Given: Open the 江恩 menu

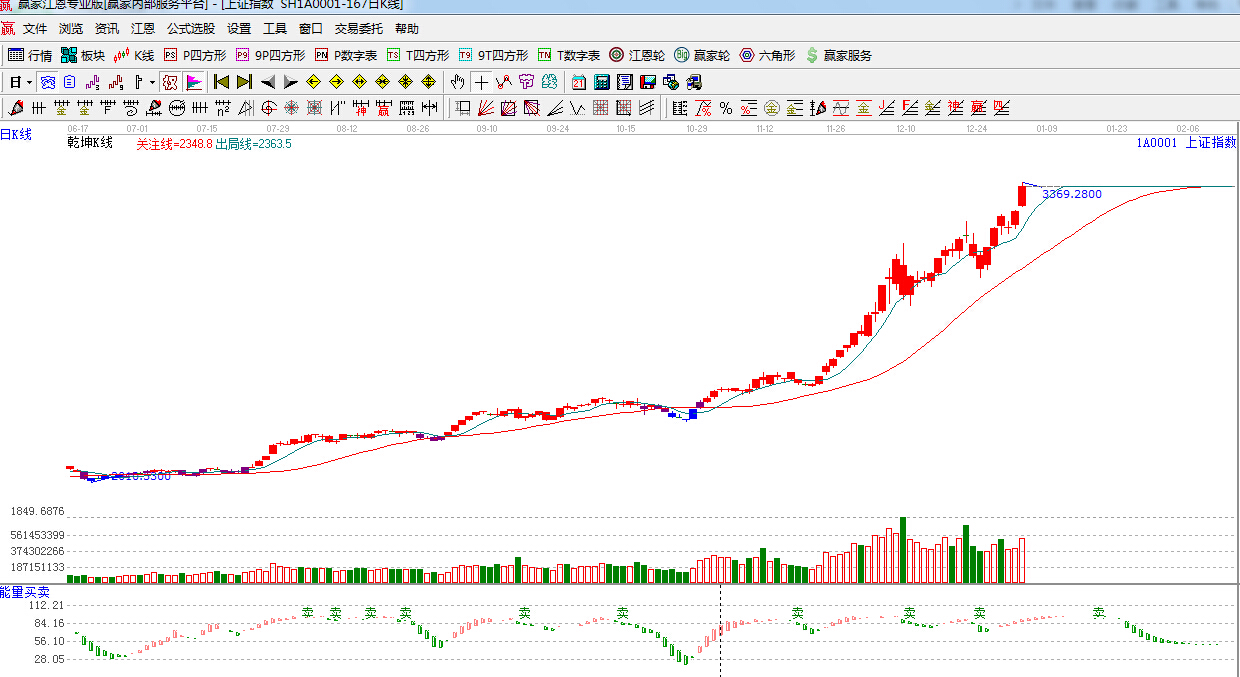Looking at the screenshot, I should coord(143,29).
